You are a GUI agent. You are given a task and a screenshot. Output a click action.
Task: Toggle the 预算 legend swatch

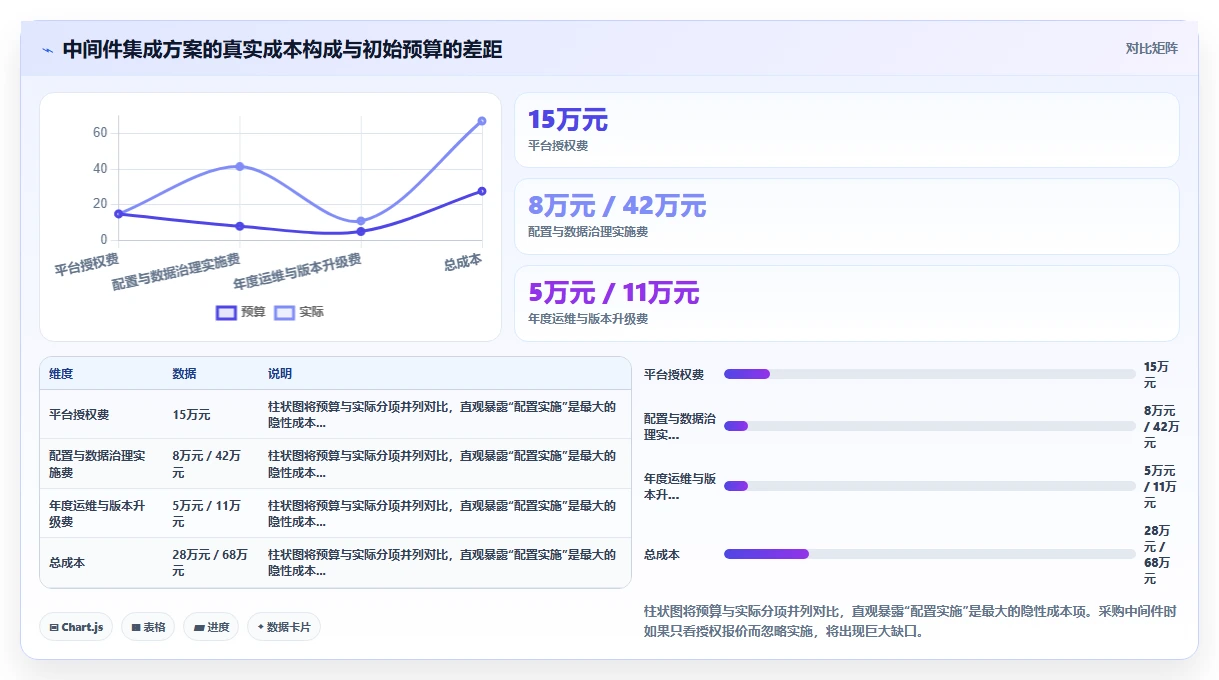point(226,312)
